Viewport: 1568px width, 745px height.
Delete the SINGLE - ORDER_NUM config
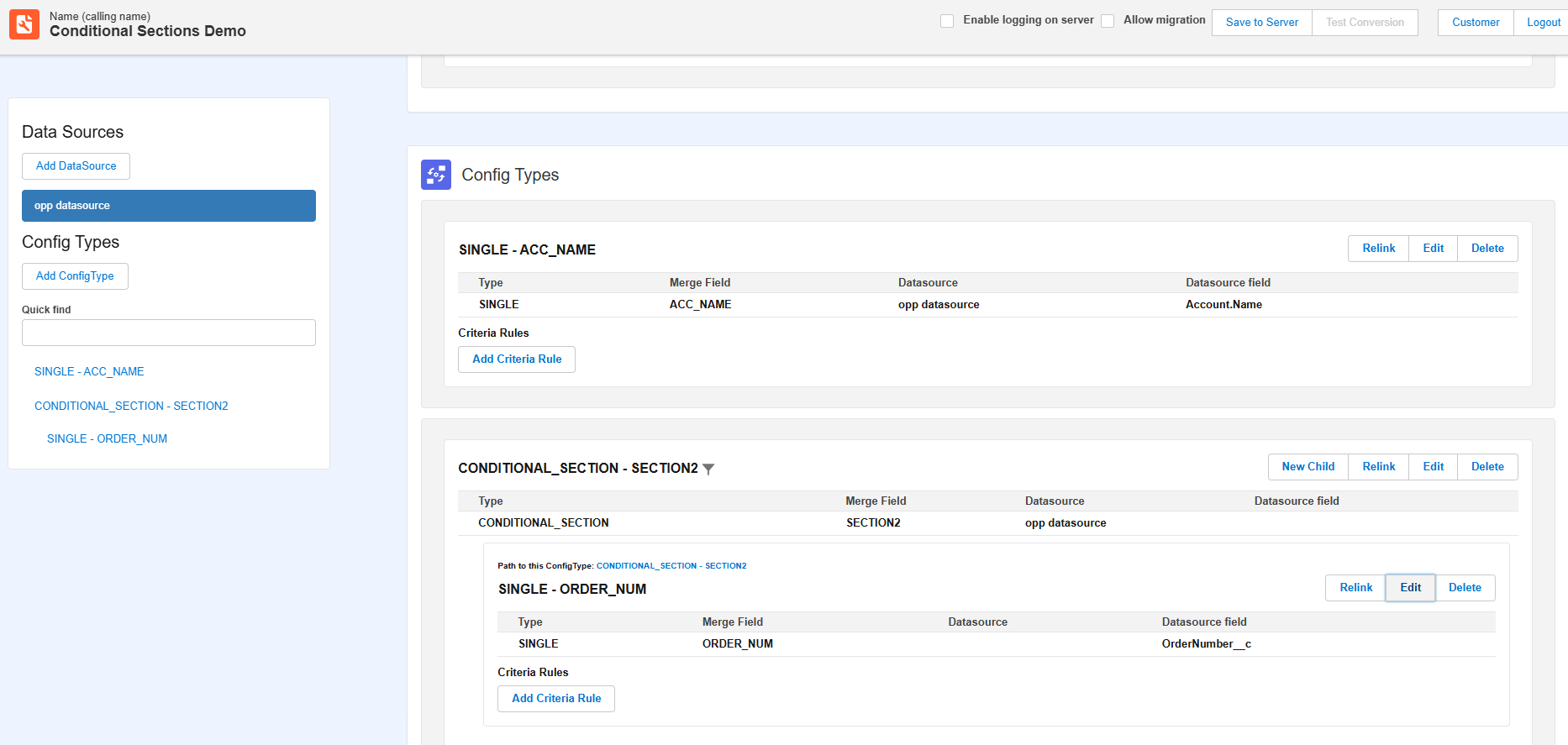pyautogui.click(x=1465, y=588)
